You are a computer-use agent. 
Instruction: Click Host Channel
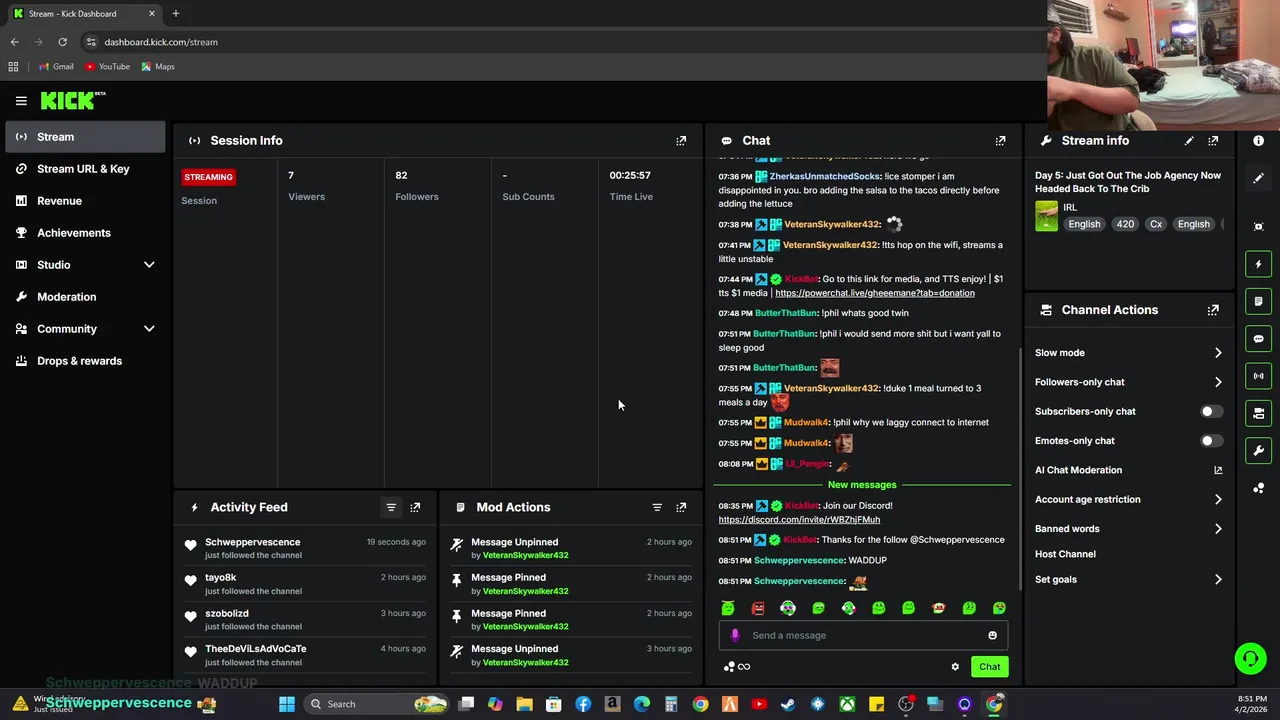pyautogui.click(x=1065, y=554)
